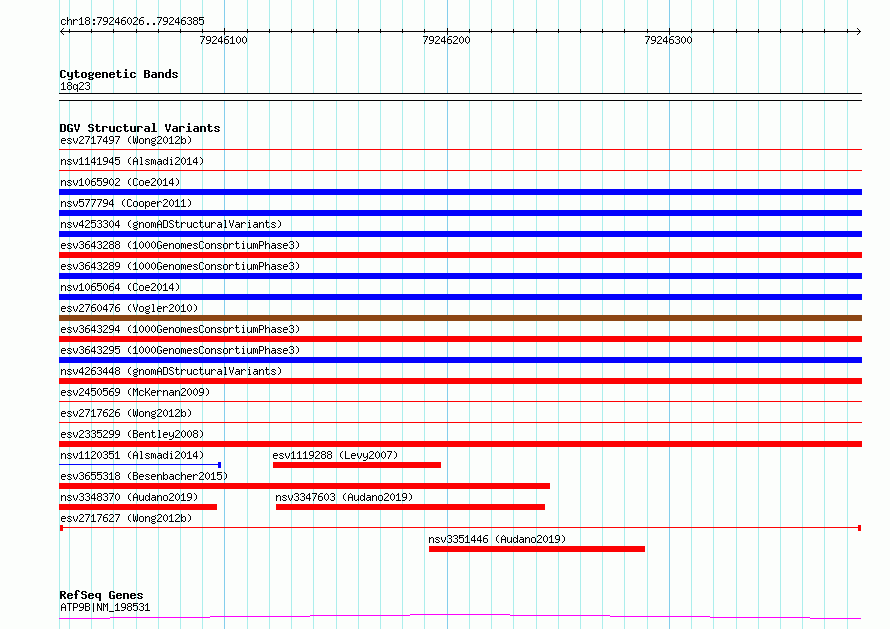The width and height of the screenshot is (890, 629).
Task: Click the red bar under nsv3347603
Action: point(410,507)
